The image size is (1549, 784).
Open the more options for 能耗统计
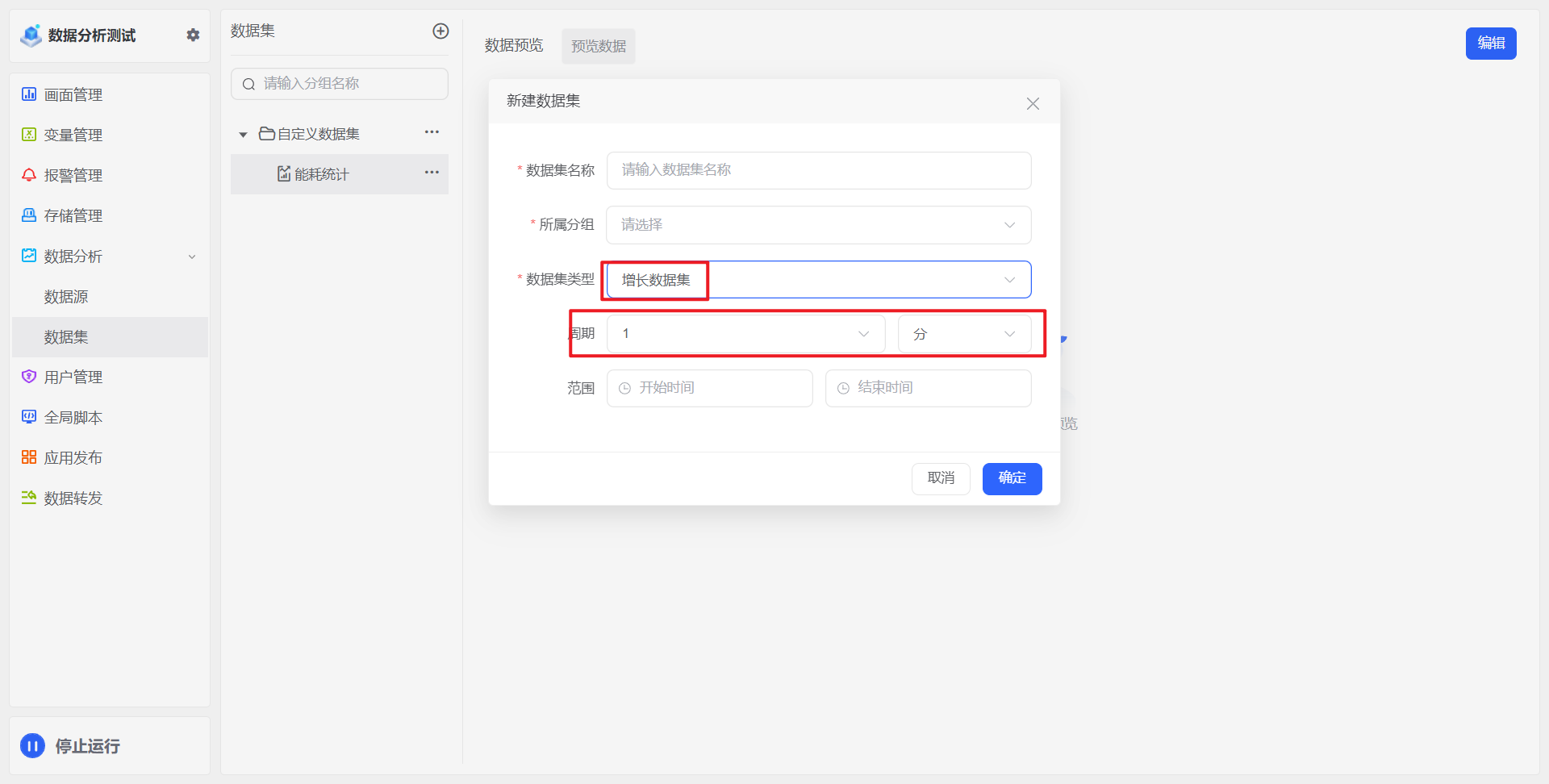point(432,173)
